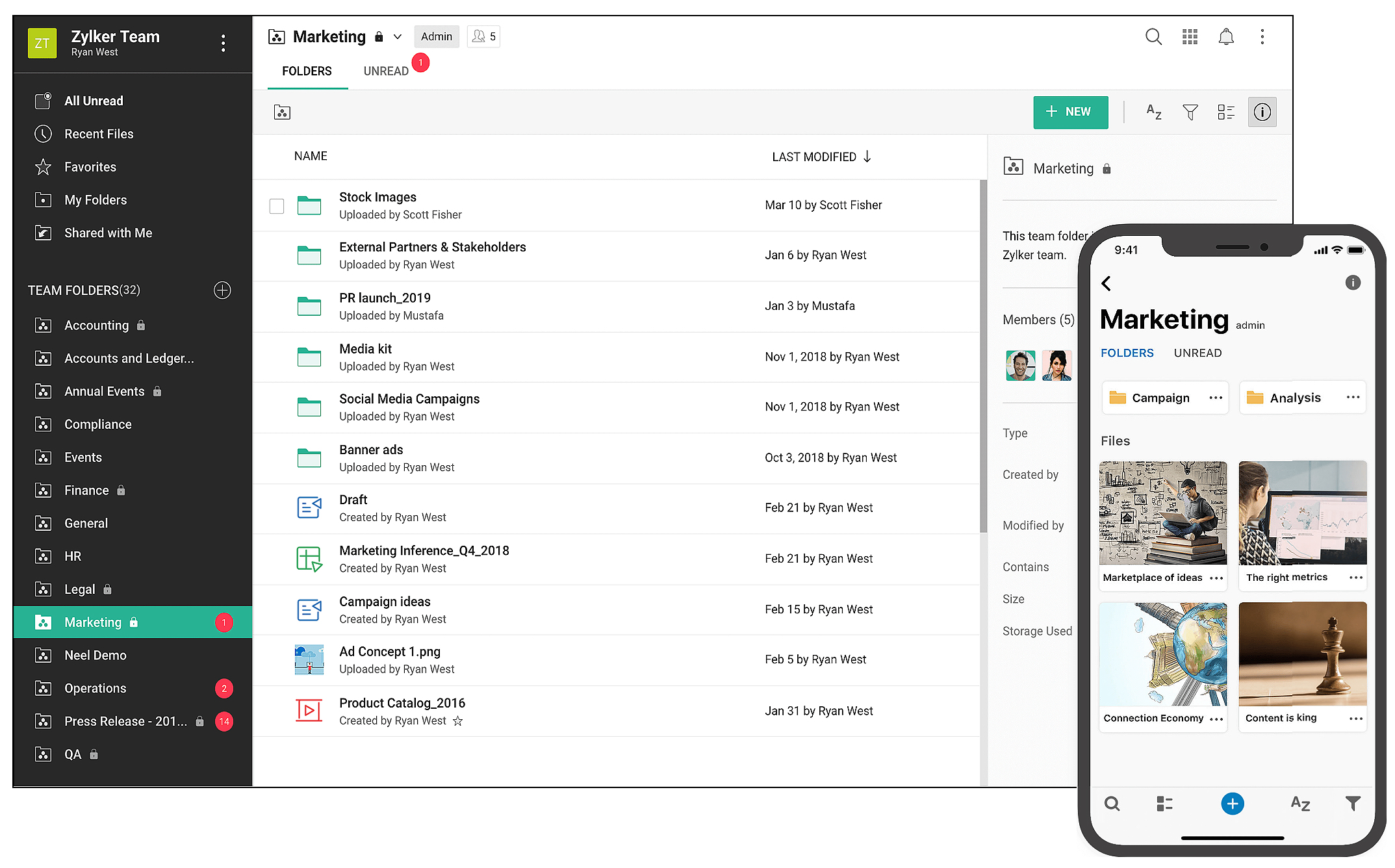Star the Product Catalog_2016 file as favorite
This screenshot has height=868, width=1395.
[458, 721]
